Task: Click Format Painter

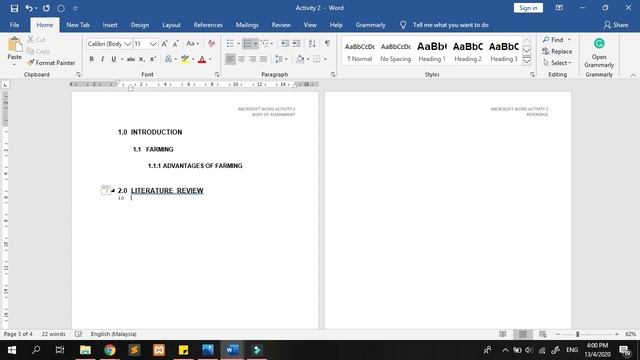Action: tap(51, 63)
